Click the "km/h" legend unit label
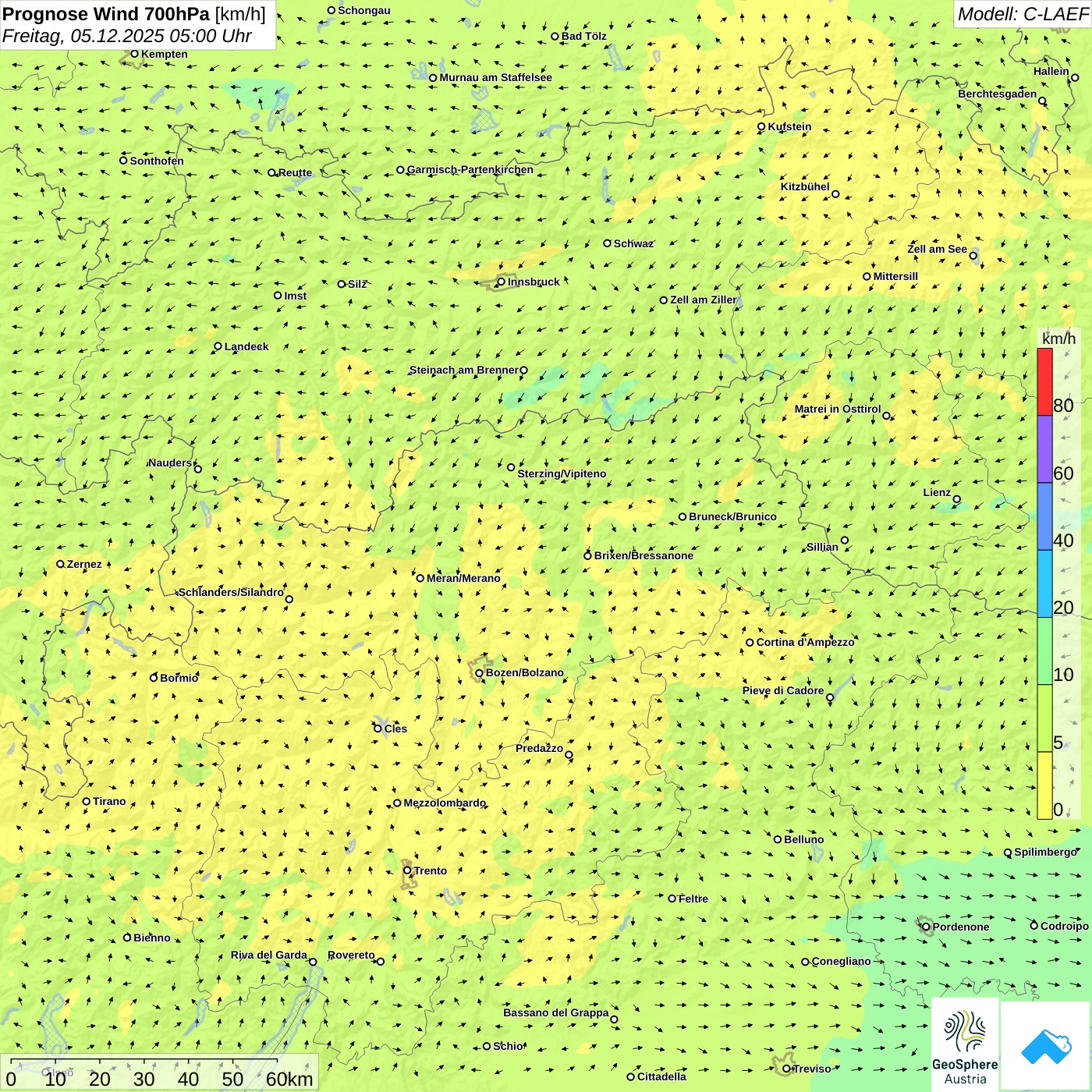 coord(1058,339)
